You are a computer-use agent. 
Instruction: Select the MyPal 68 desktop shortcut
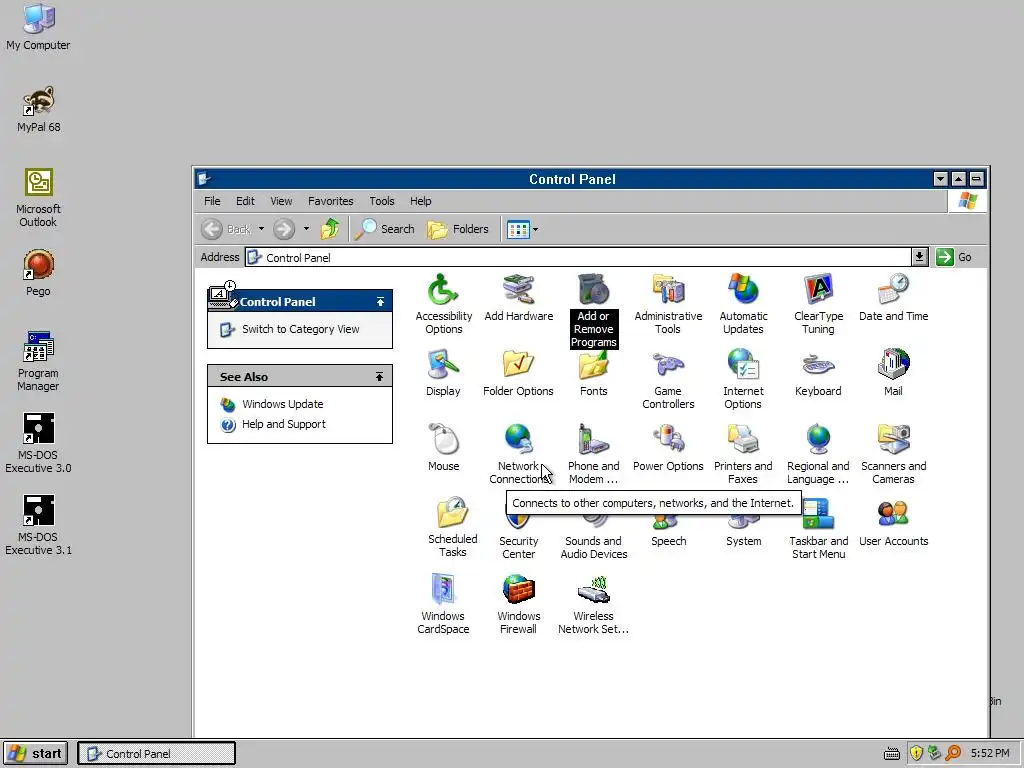39,109
